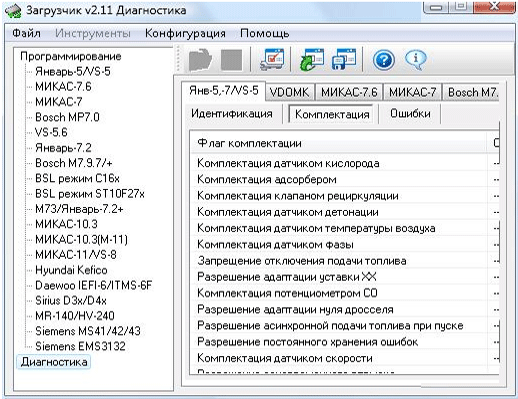
Task: Open the Комплектация sub-tab
Action: tap(332, 114)
